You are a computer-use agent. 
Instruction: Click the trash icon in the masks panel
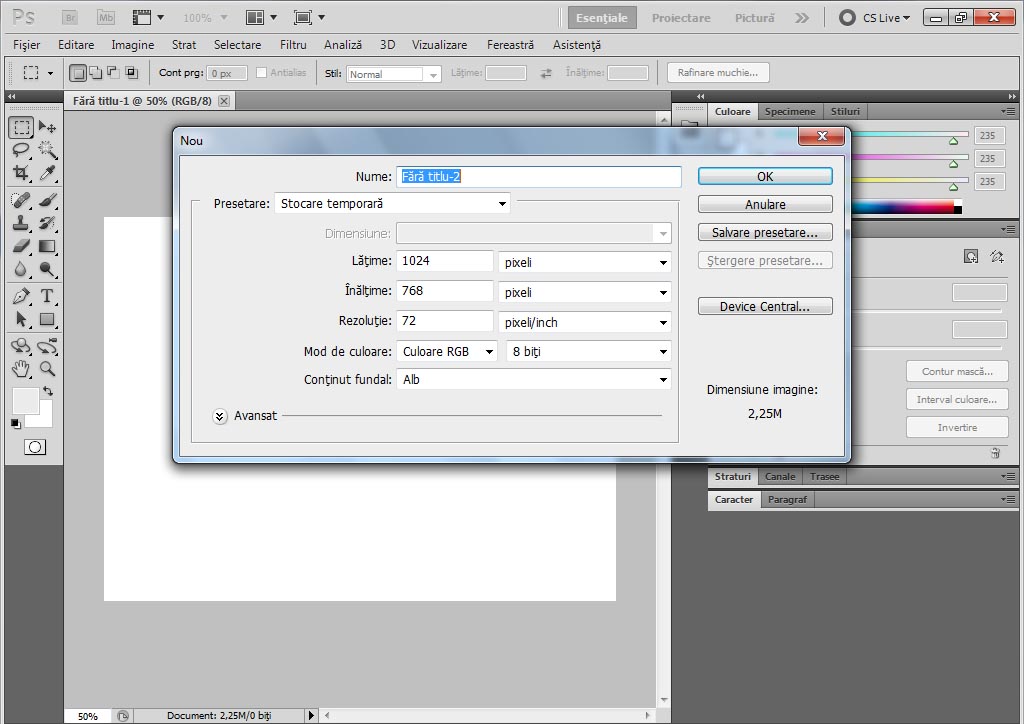point(995,453)
